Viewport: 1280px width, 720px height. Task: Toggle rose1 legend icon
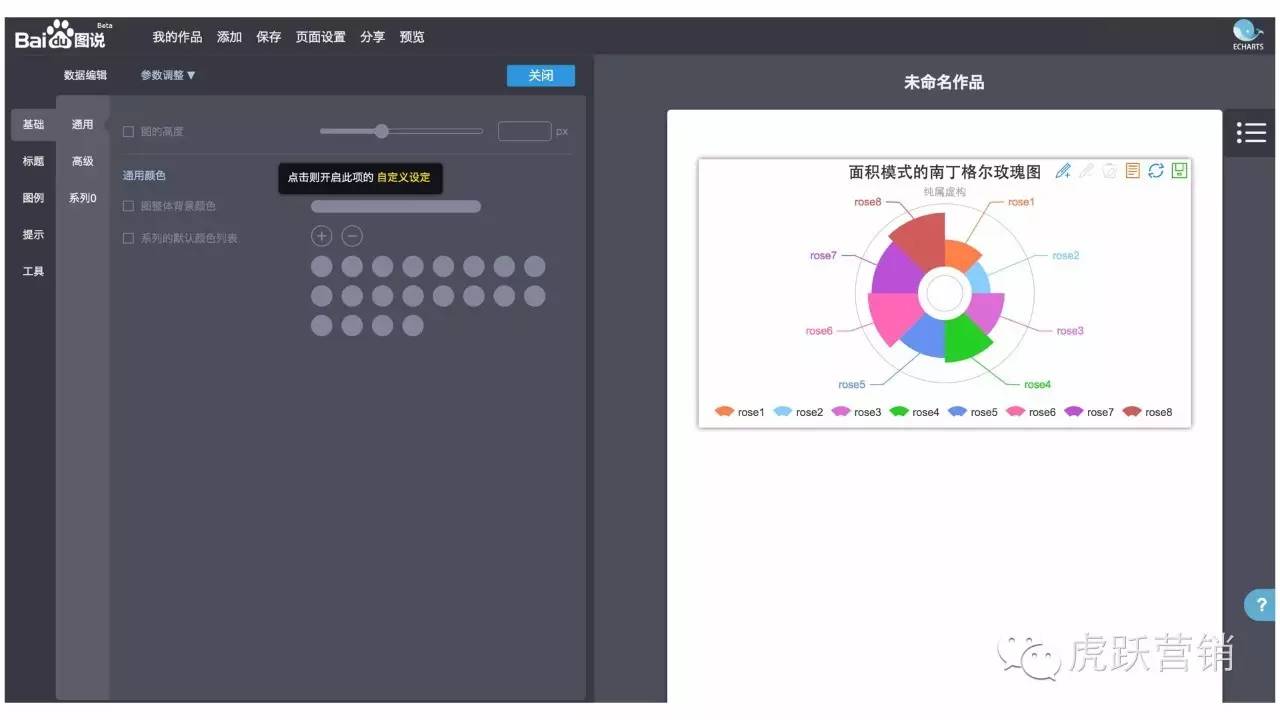point(724,412)
